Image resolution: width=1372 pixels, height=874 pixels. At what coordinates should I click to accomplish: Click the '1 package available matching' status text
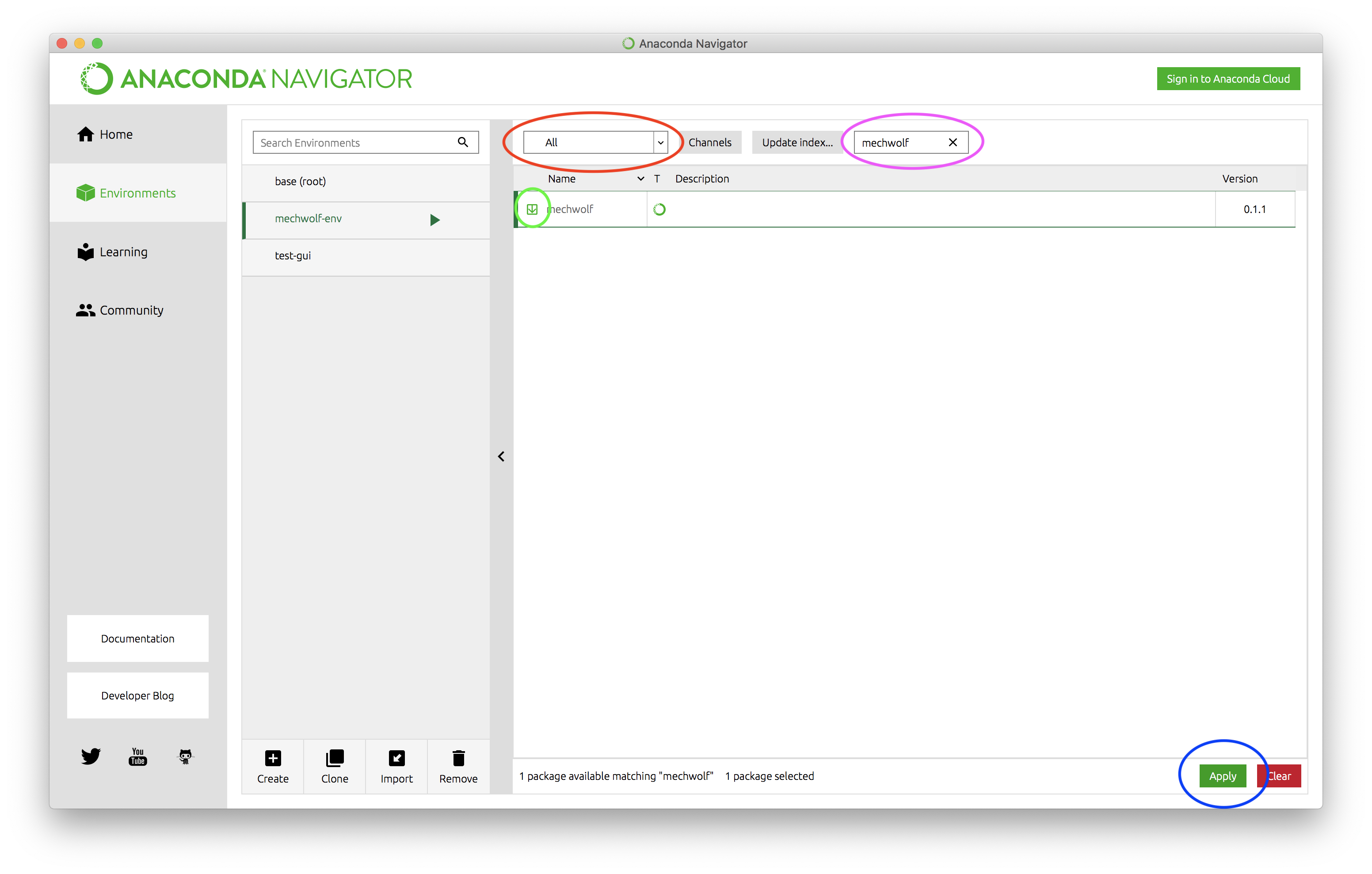(x=616, y=775)
